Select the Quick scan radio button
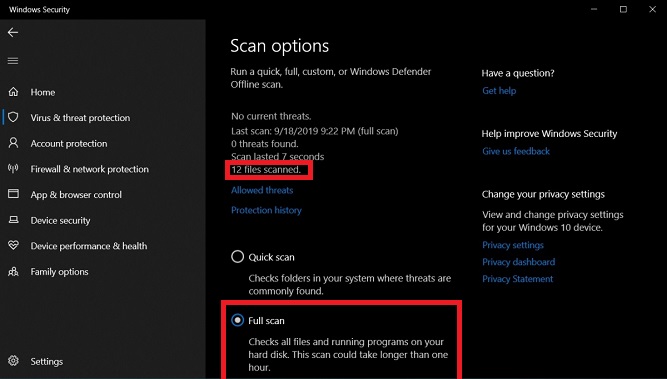Viewport: 667px width, 379px height. tap(237, 256)
